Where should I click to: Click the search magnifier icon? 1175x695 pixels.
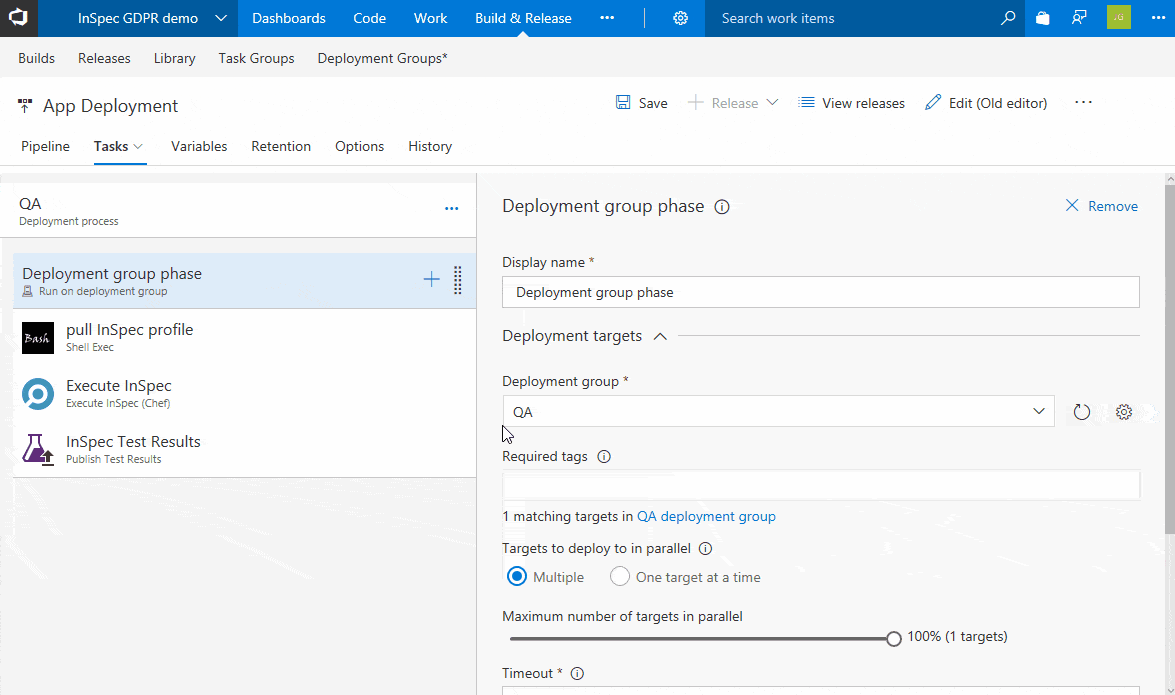point(1008,18)
